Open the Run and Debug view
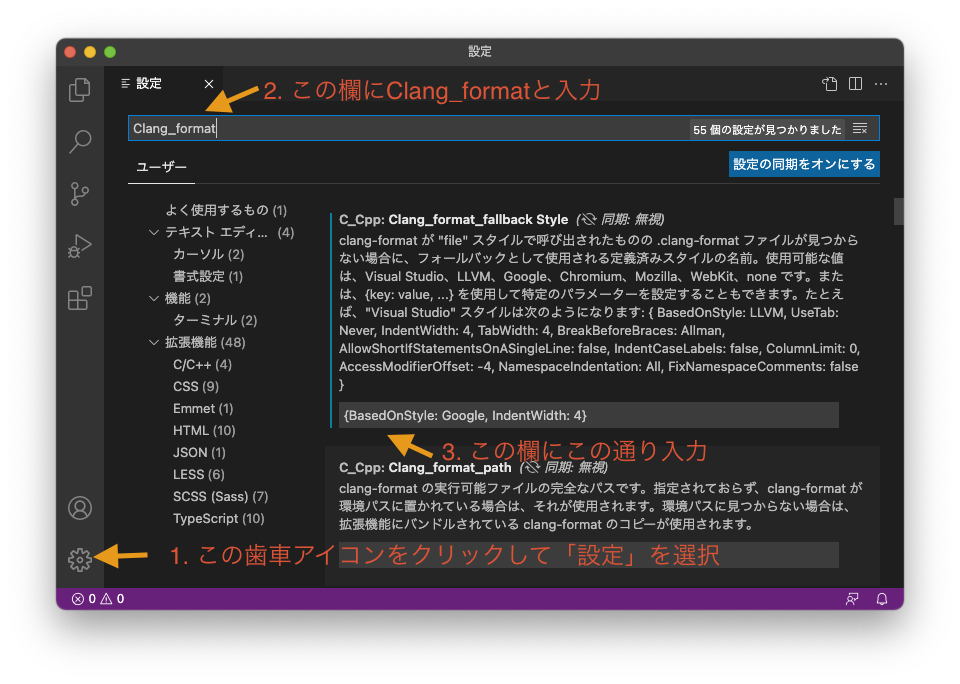This screenshot has width=960, height=684. coord(80,246)
